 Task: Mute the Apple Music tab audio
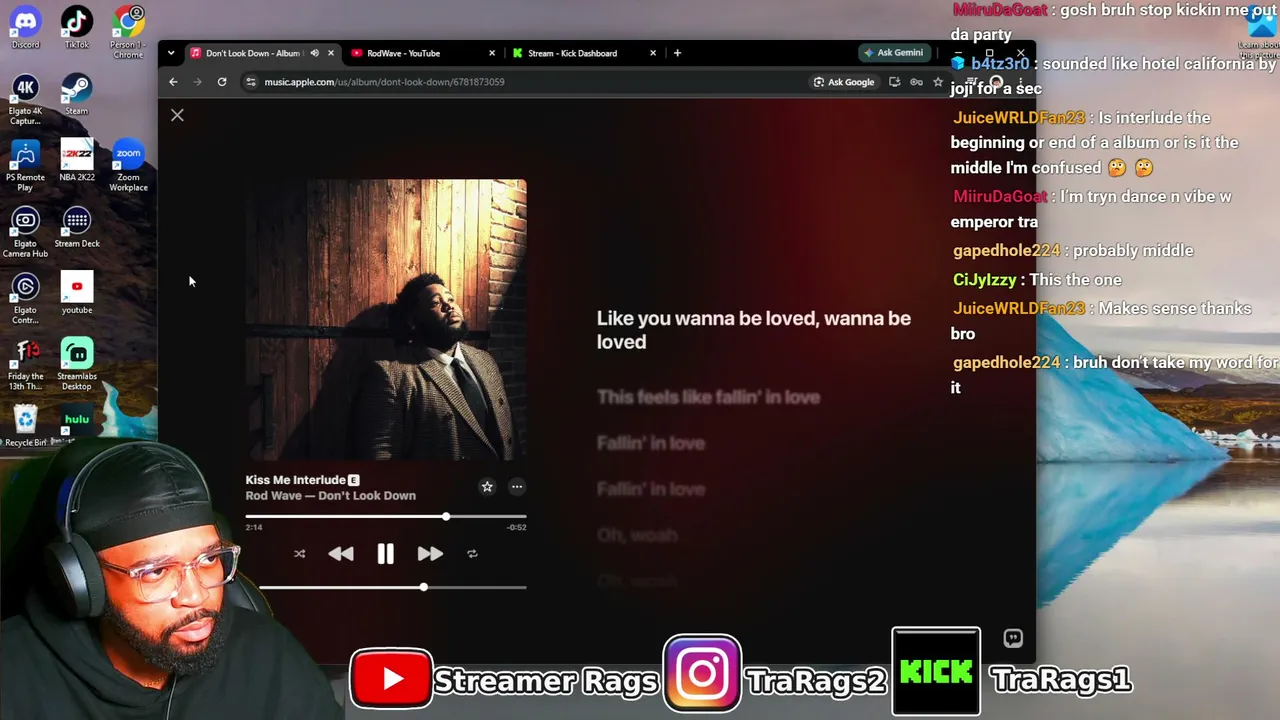pyautogui.click(x=314, y=53)
